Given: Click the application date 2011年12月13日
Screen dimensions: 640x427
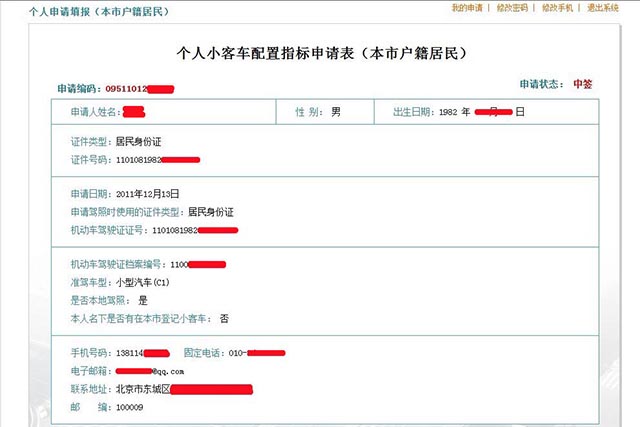Looking at the screenshot, I should (149, 192).
